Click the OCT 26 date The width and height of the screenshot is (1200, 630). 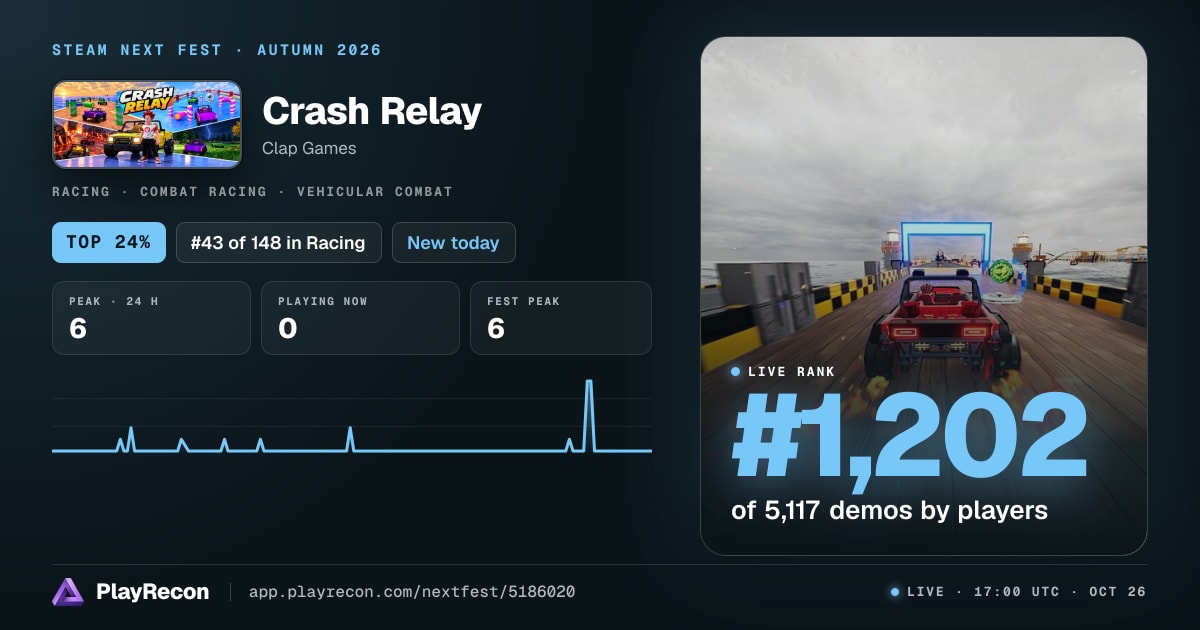1118,592
